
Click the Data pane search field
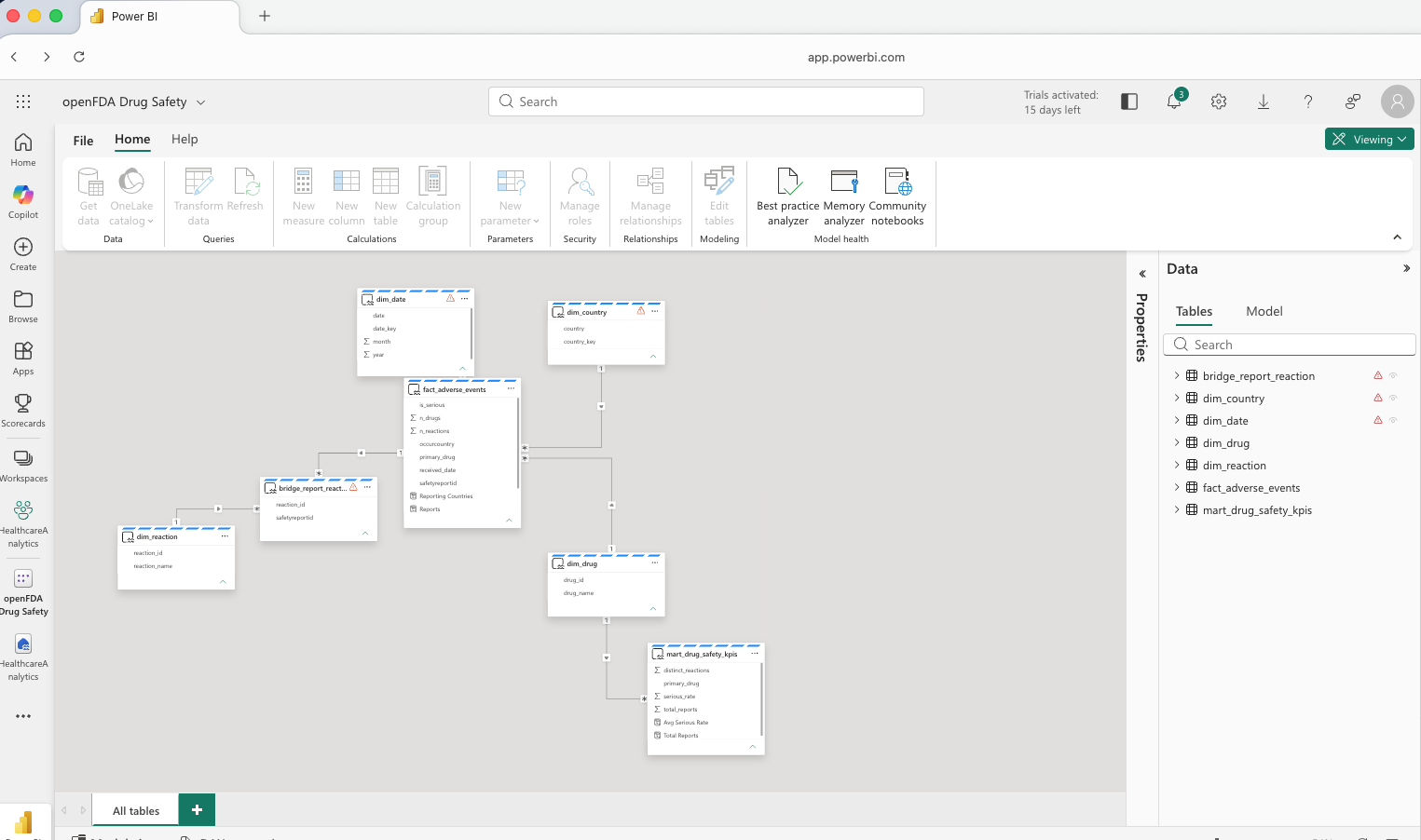(x=1290, y=345)
